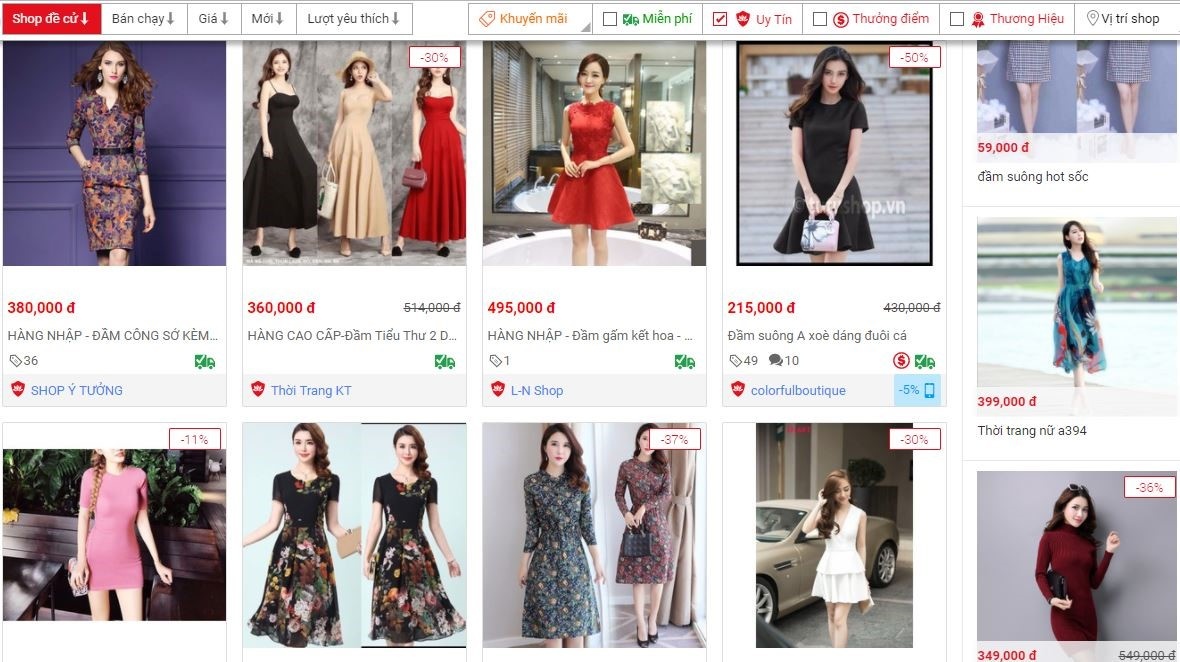Open the red lace dress product thumbnail
Screen dimensions: 1180x662
595,153
